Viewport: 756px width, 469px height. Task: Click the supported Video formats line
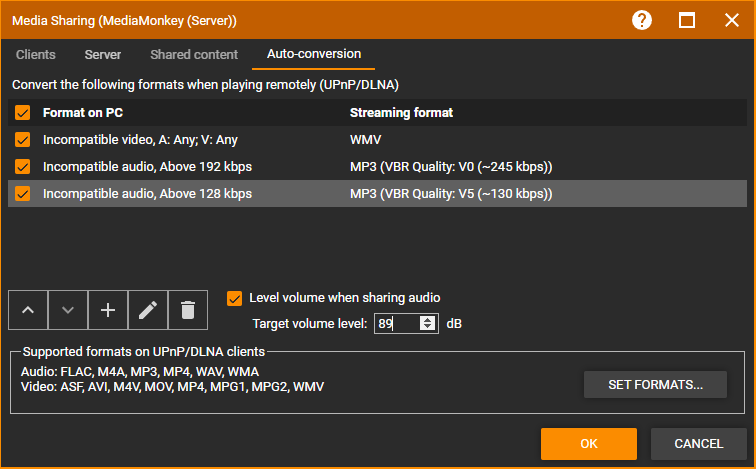173,387
